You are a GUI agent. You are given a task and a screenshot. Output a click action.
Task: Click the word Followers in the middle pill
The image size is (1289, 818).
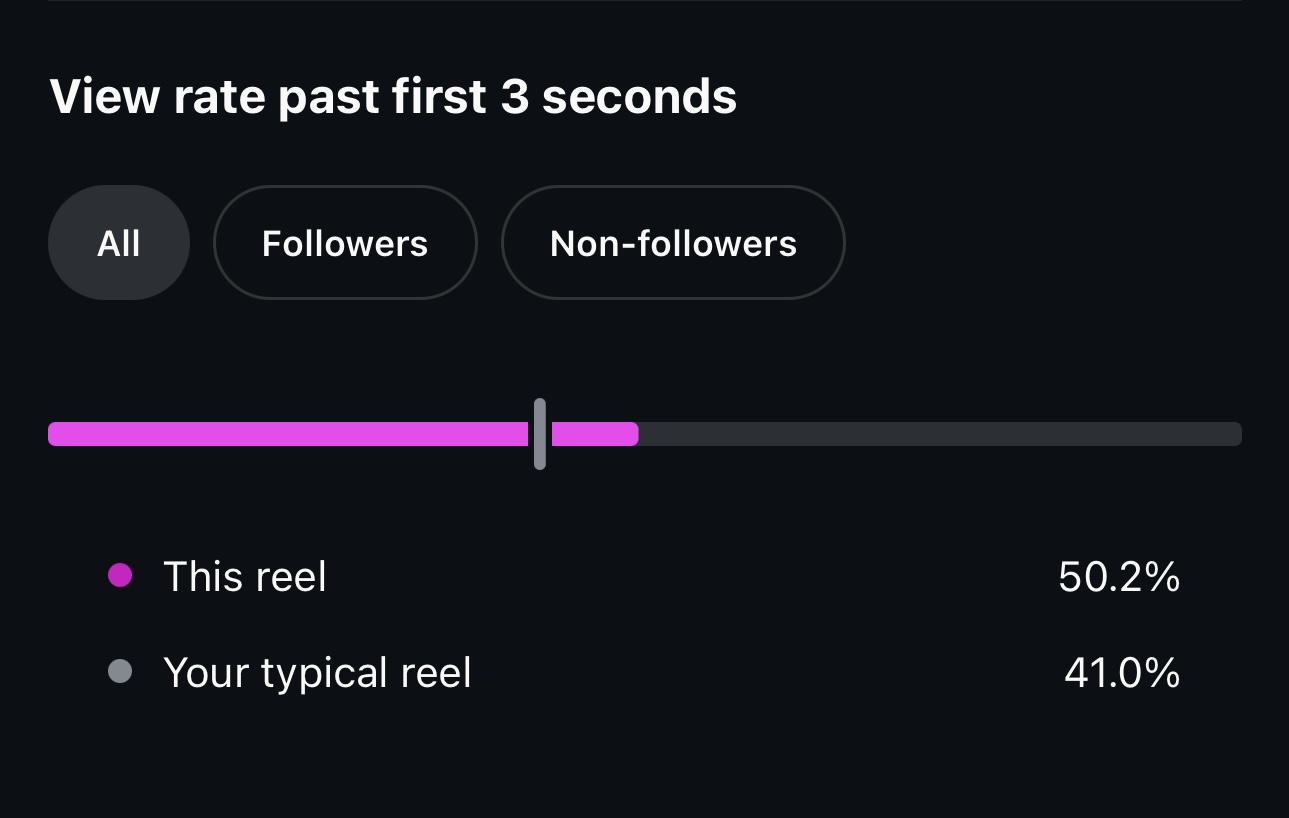[345, 243]
